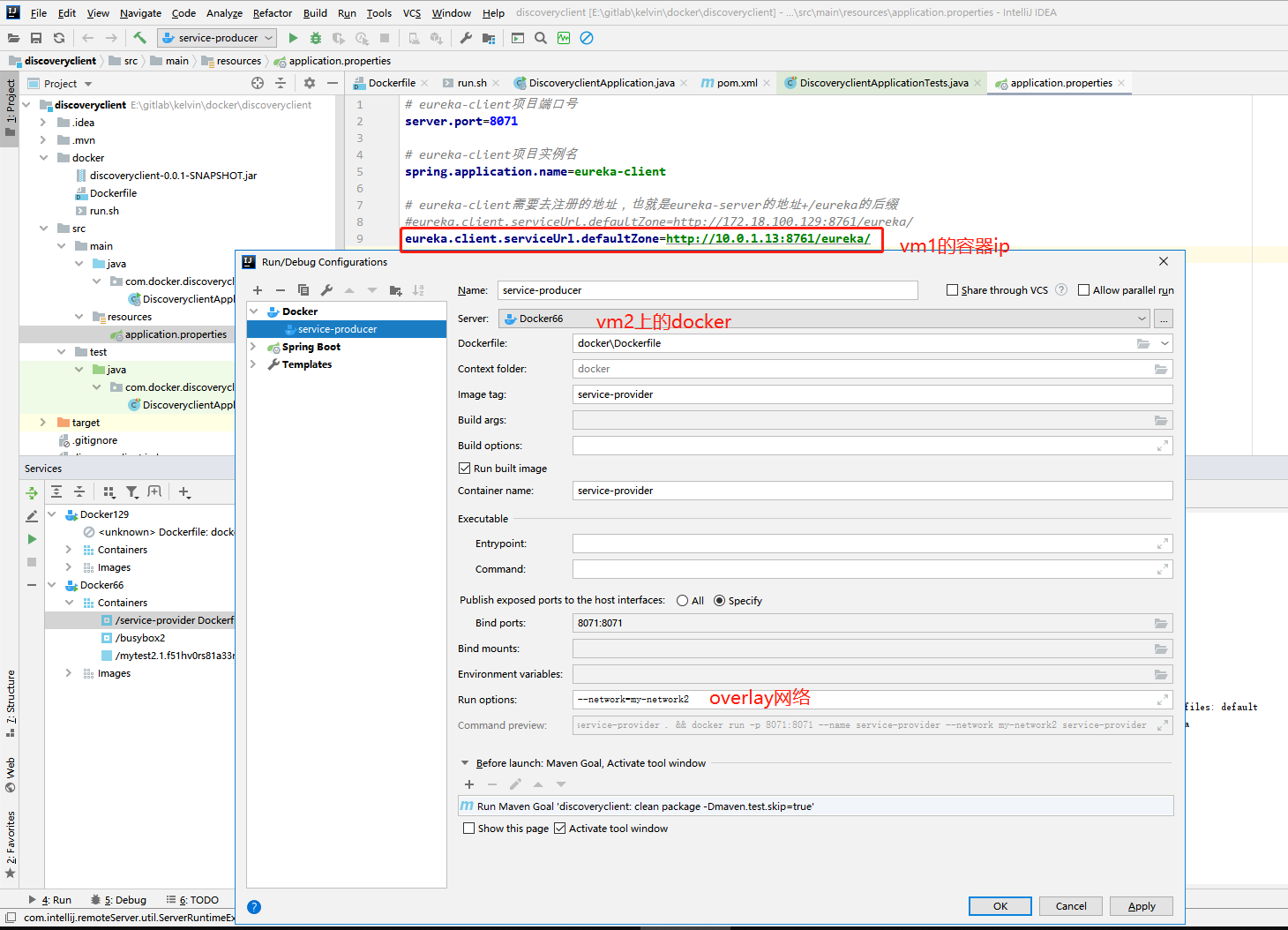Uncheck Run built image checkbox

pyautogui.click(x=464, y=469)
